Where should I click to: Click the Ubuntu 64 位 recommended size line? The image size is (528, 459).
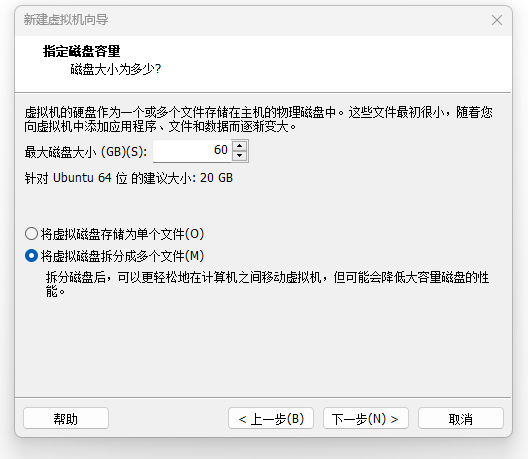(129, 178)
